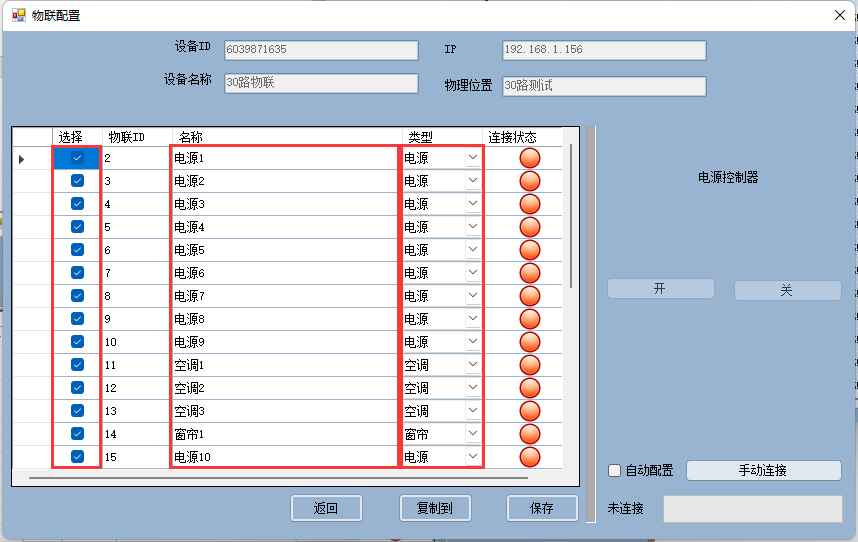Click the red status indicator for 电源10

point(530,457)
